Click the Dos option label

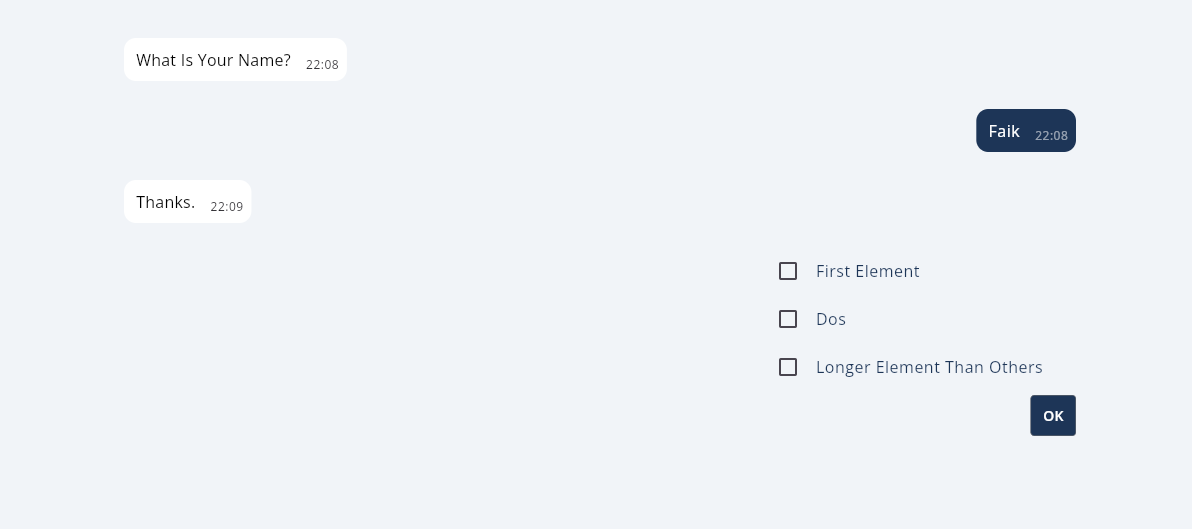pos(831,319)
